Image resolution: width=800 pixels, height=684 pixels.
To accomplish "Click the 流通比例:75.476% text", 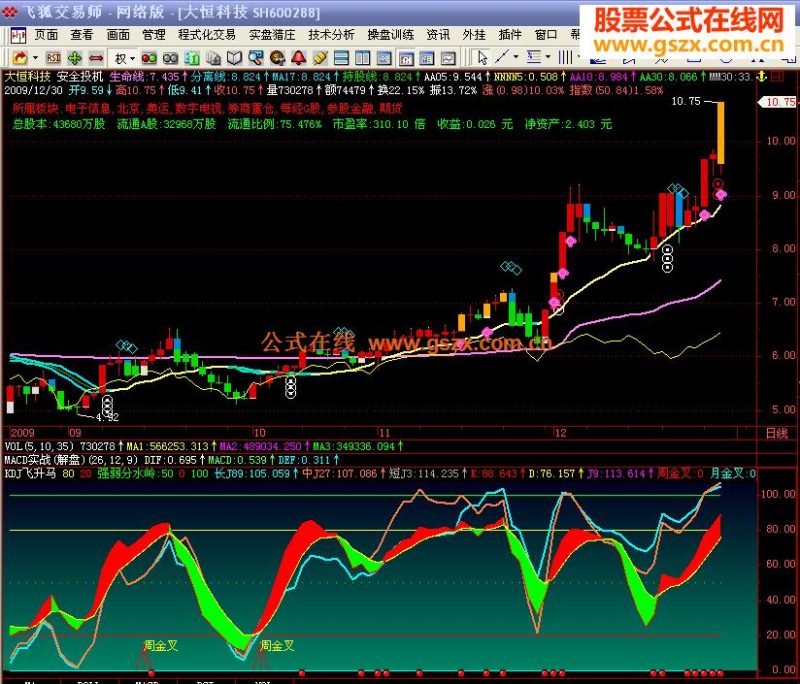I will point(274,124).
